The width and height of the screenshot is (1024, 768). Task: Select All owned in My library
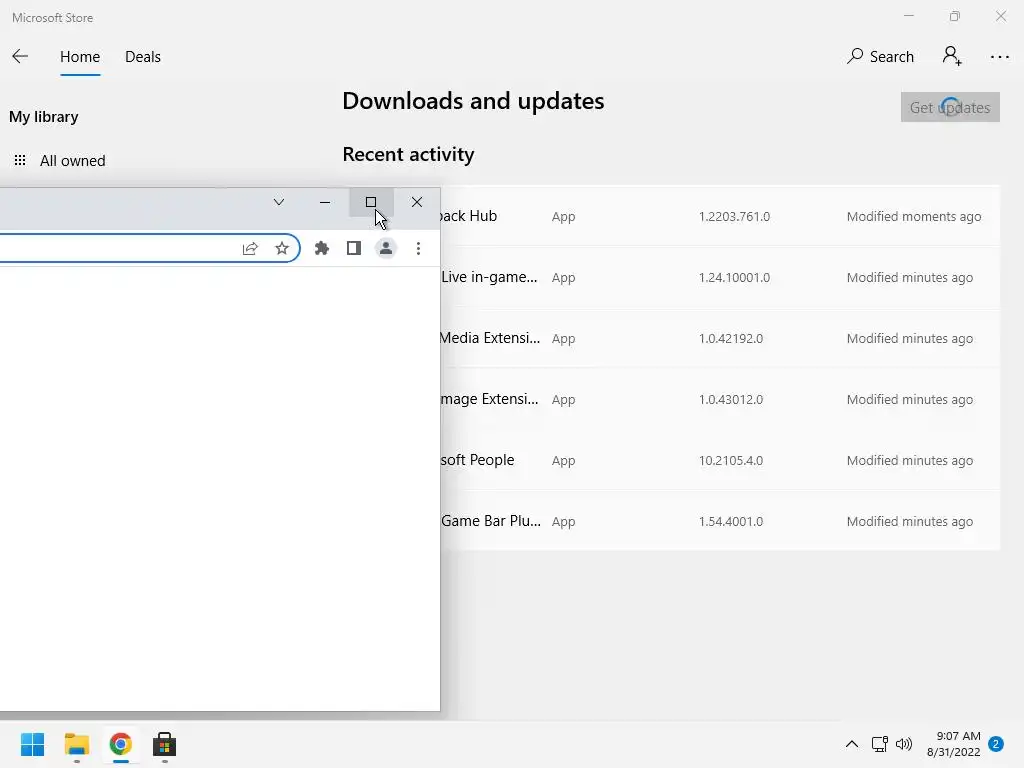[x=59, y=161]
